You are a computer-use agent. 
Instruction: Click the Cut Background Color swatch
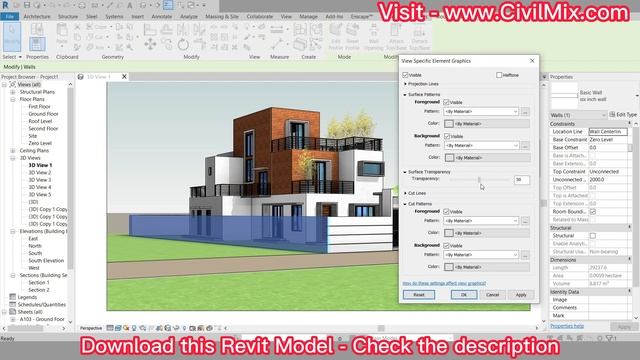[449, 267]
